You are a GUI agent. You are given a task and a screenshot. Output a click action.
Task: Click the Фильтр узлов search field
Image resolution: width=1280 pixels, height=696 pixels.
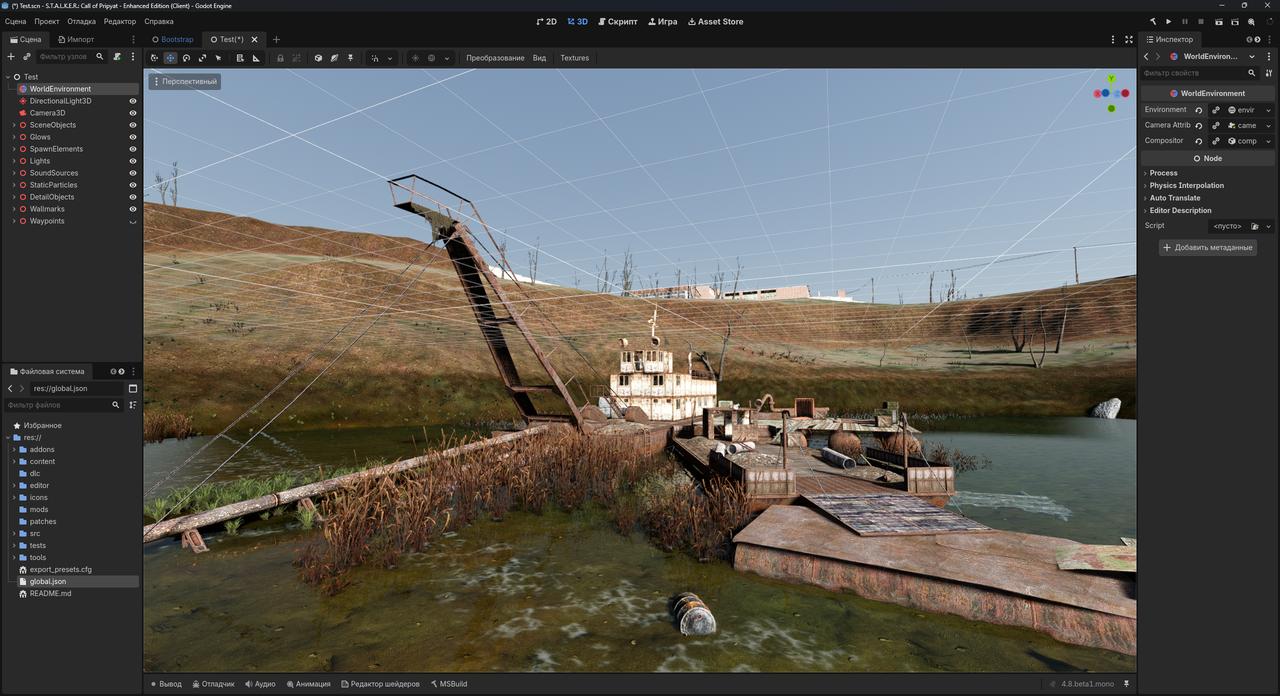coord(70,57)
